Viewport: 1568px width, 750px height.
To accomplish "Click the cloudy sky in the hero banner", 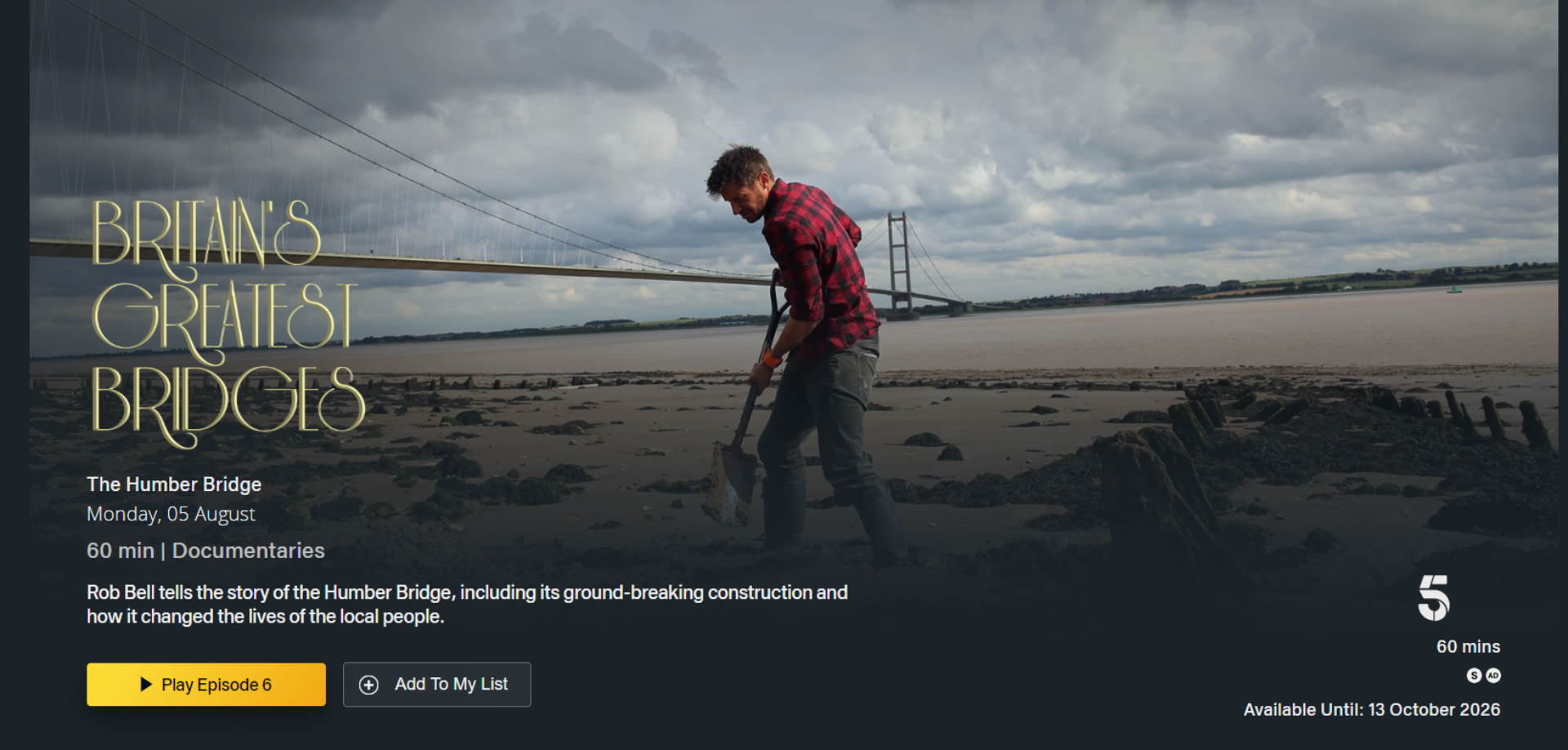I will pyautogui.click(x=1062, y=123).
